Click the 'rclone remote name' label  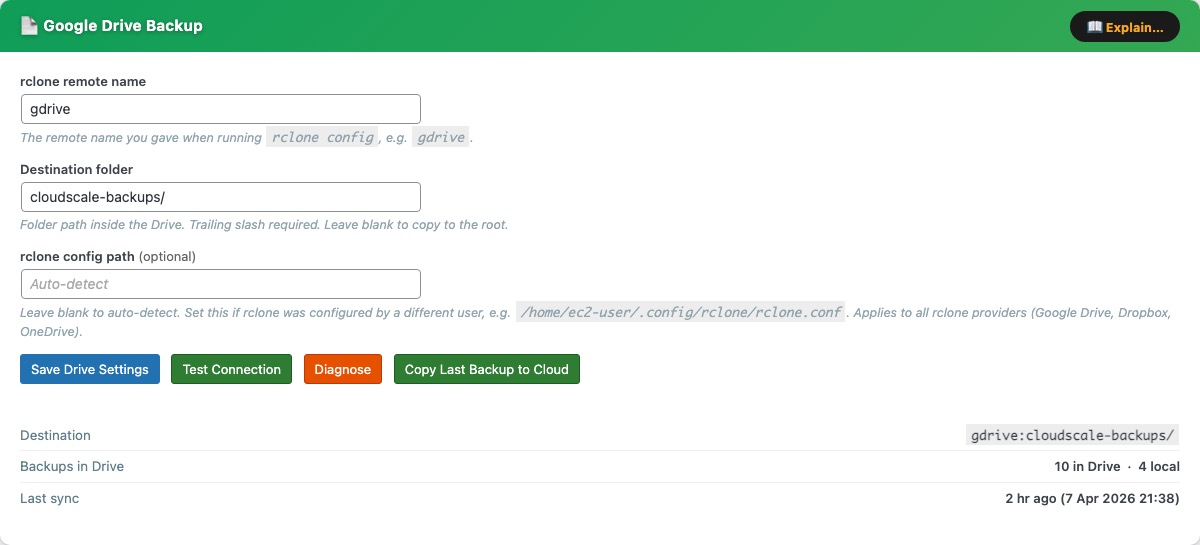83,82
